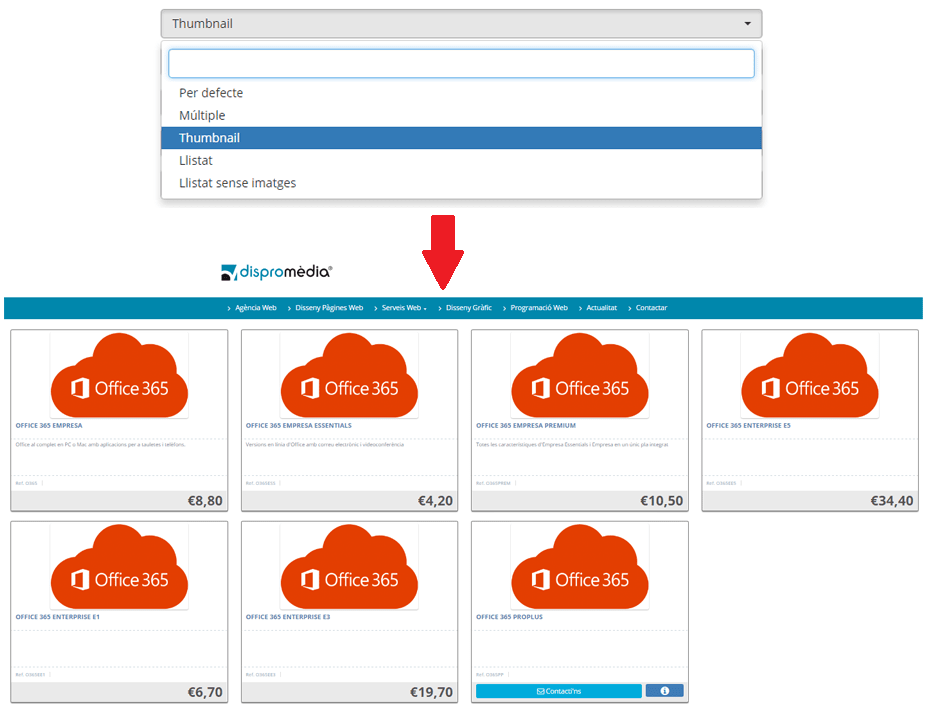Choose 'Llistat sense imatges' option

[x=461, y=183]
